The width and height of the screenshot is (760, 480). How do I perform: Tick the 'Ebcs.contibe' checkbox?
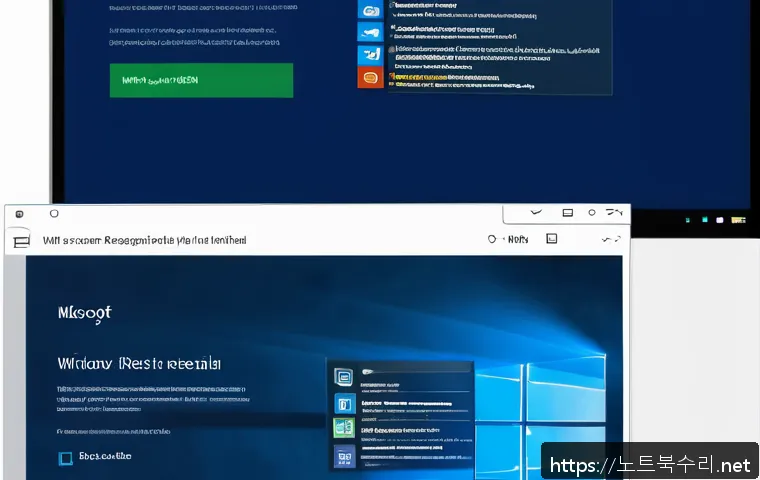click(65, 458)
